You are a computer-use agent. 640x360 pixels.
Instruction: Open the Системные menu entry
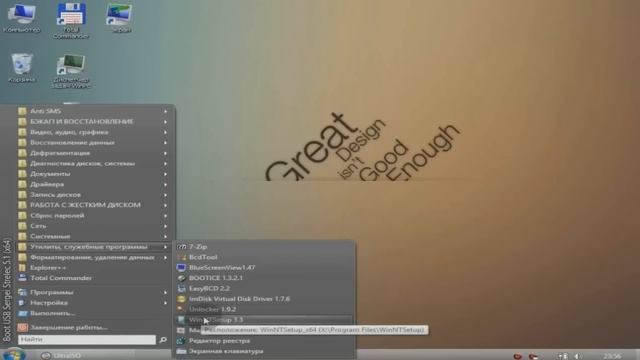tap(93, 236)
